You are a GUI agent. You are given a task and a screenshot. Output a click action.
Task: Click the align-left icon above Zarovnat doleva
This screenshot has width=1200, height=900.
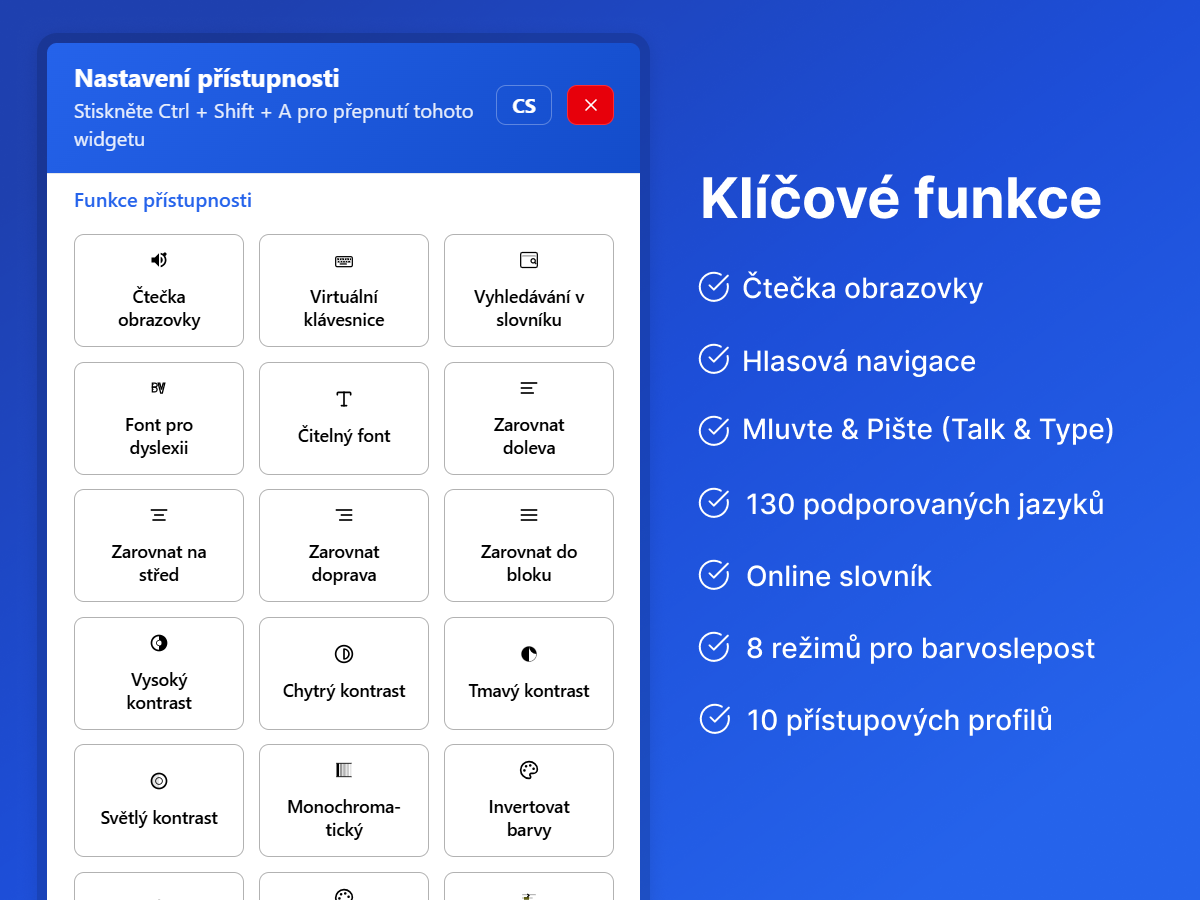tap(529, 387)
